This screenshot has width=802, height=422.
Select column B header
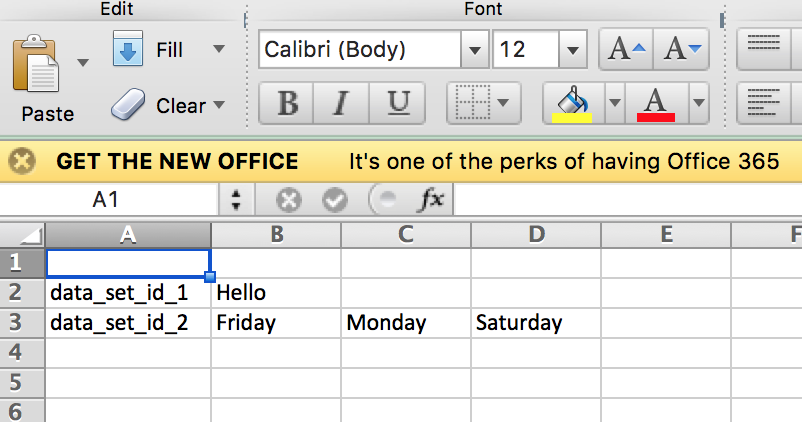pyautogui.click(x=276, y=234)
